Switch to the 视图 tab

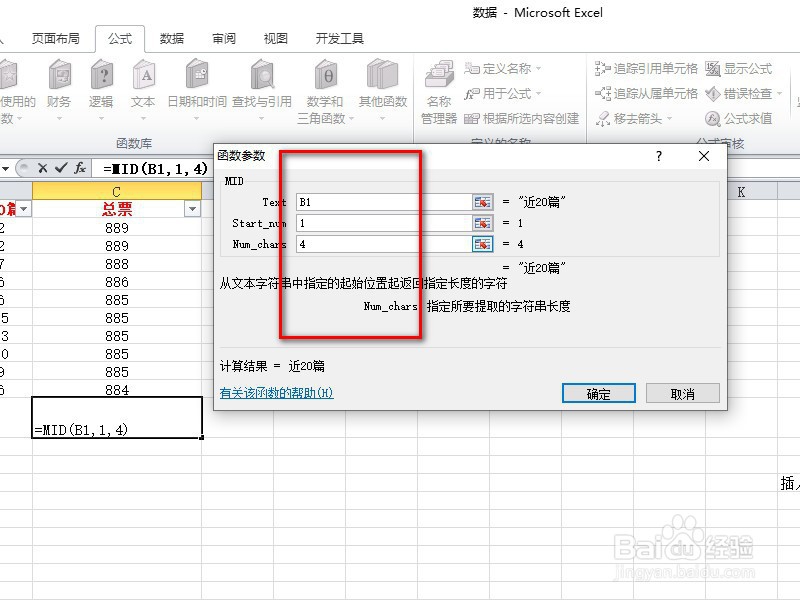(276, 39)
